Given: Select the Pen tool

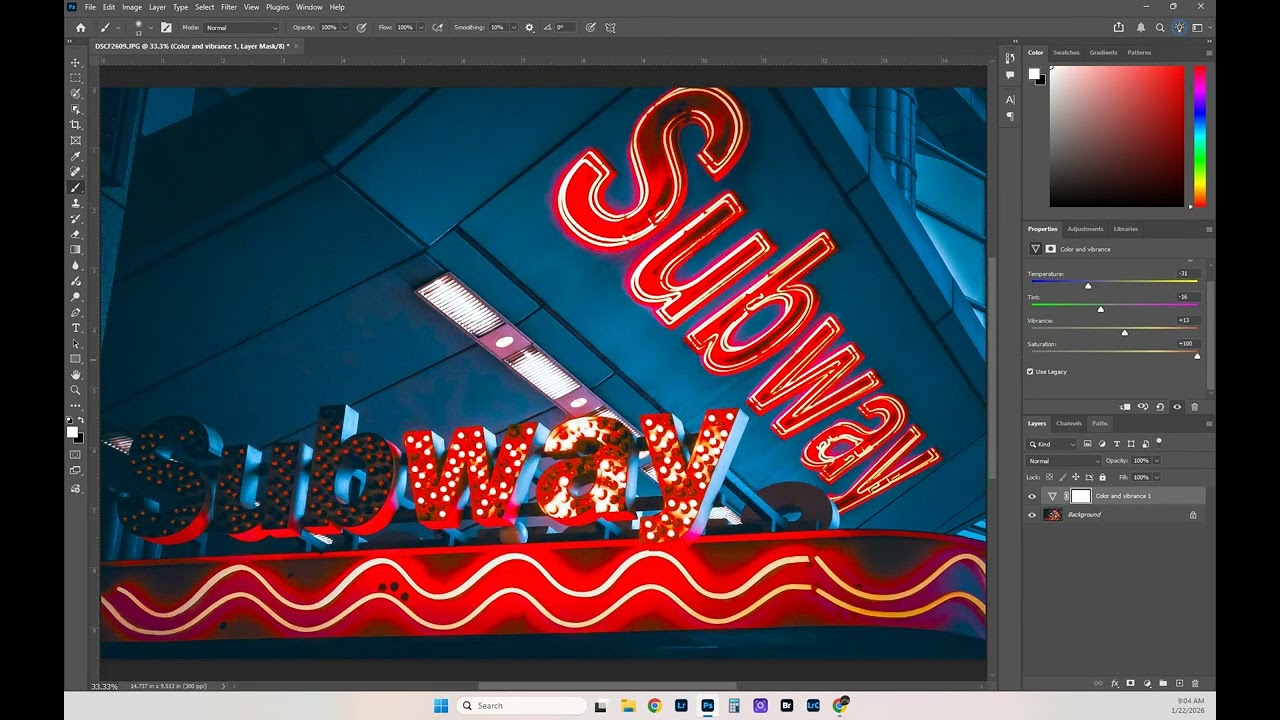Looking at the screenshot, I should pyautogui.click(x=75, y=312).
